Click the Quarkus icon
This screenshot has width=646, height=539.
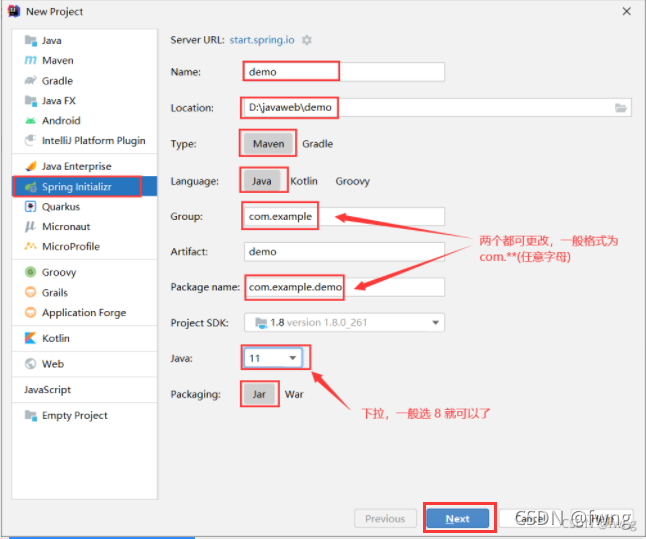coord(30,206)
